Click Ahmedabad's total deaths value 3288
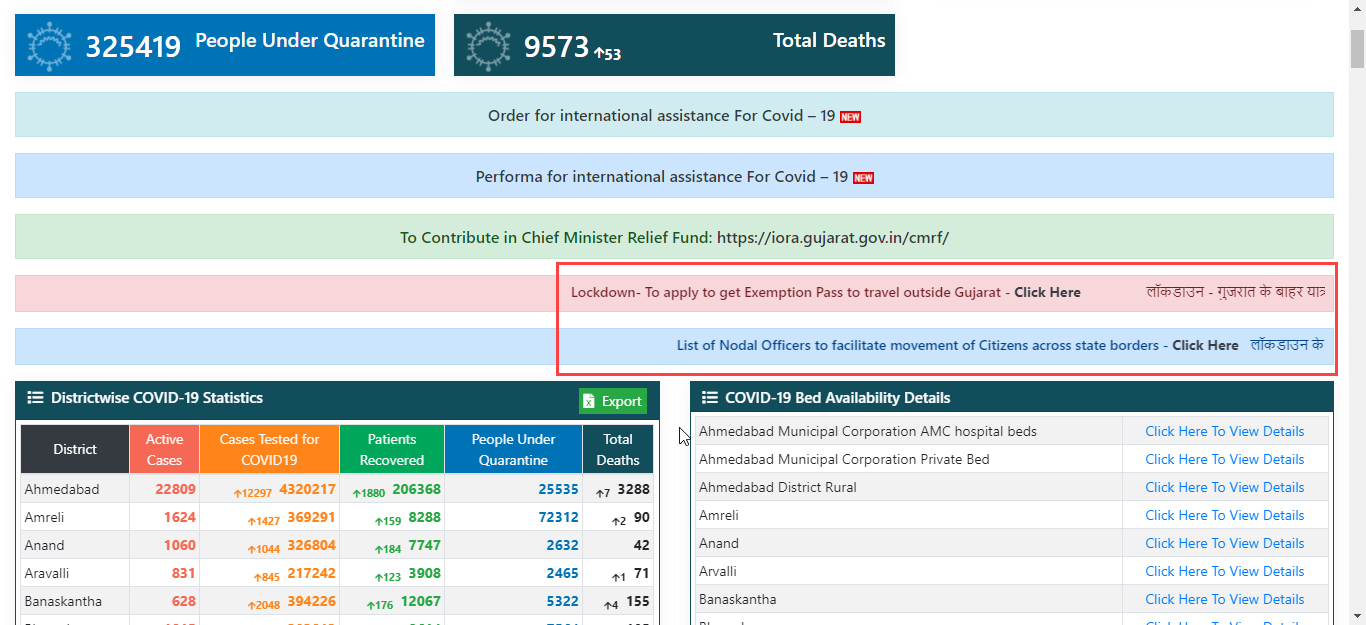This screenshot has width=1366, height=625. pos(633,489)
